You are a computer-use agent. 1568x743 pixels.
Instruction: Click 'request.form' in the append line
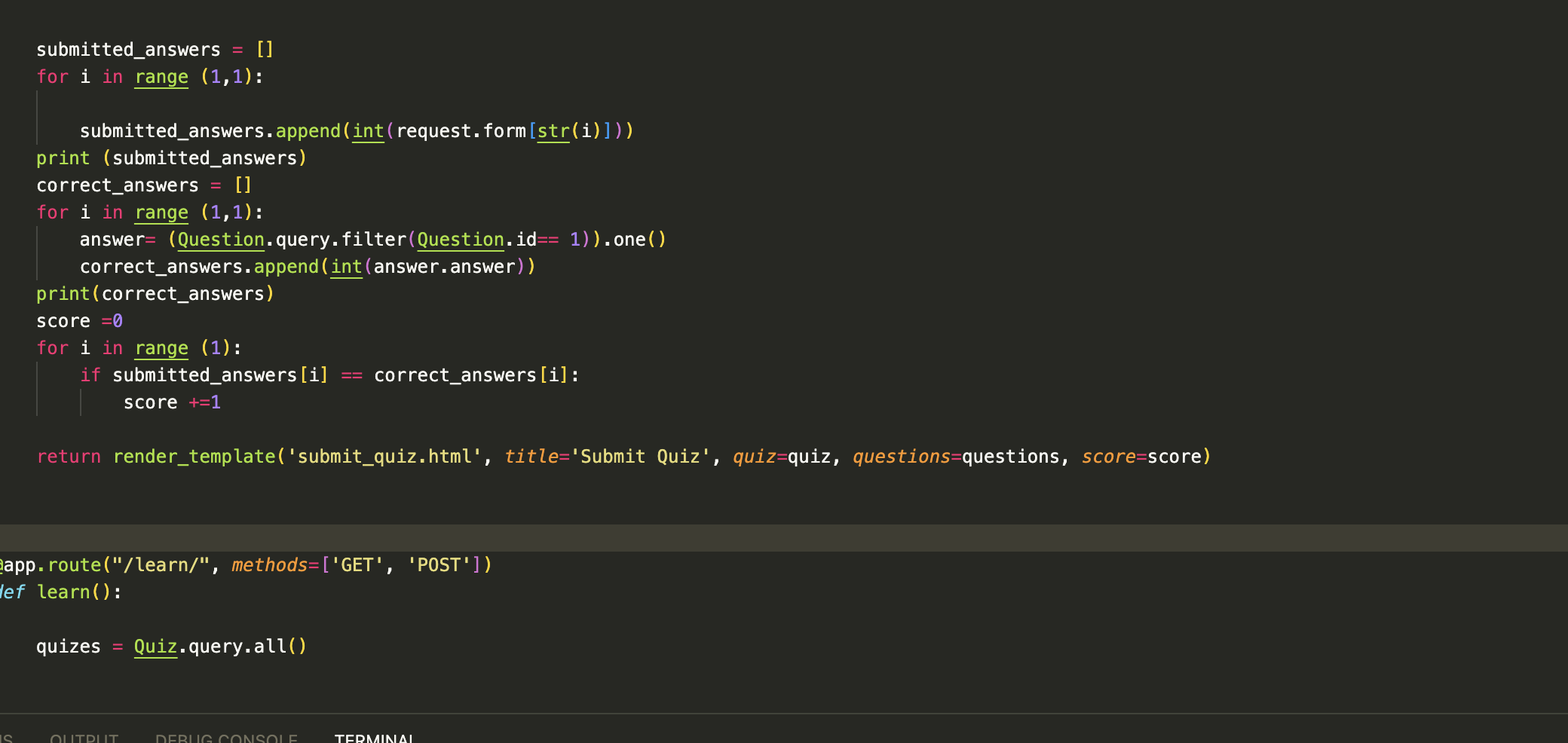pos(461,131)
